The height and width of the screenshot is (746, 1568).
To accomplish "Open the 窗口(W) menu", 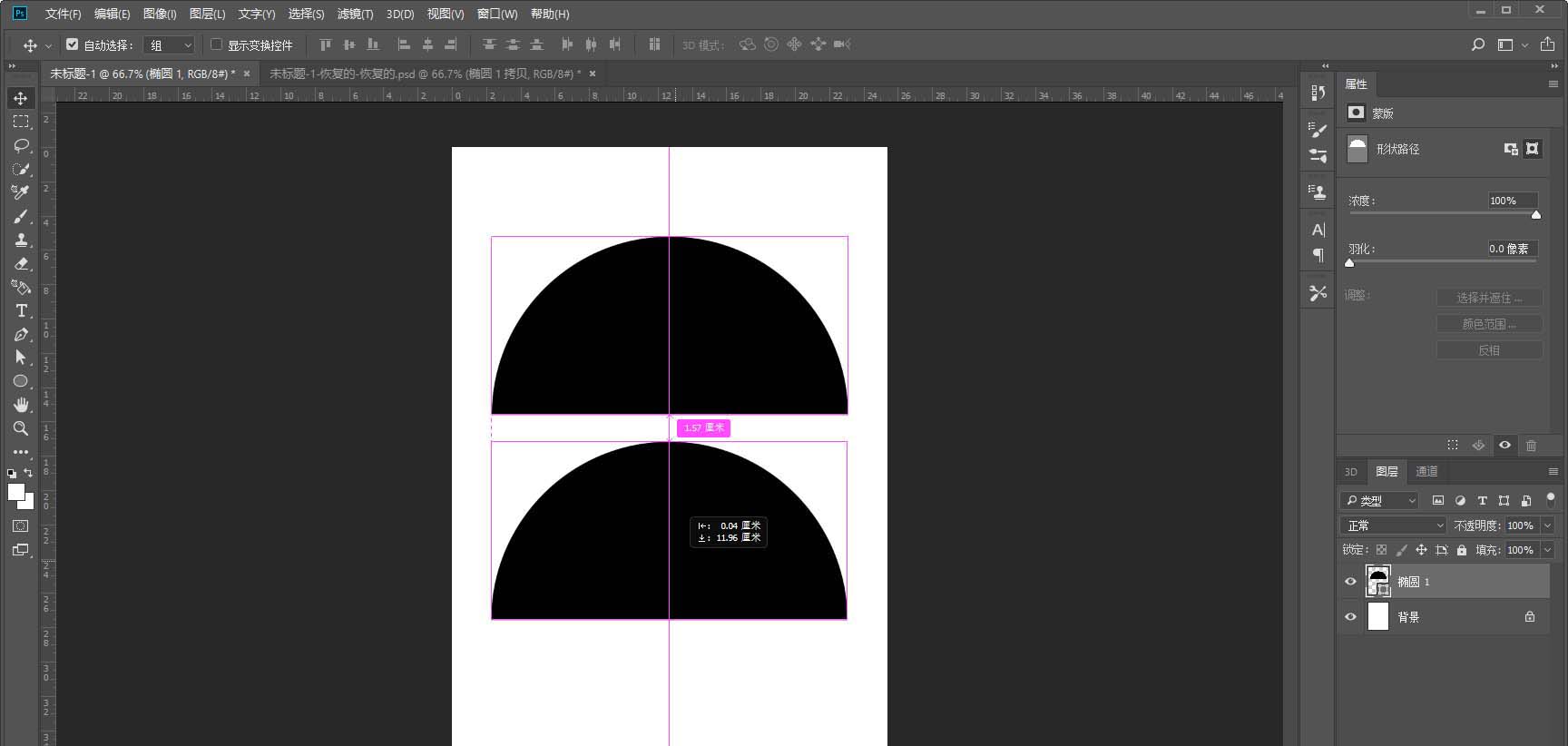I will point(497,14).
